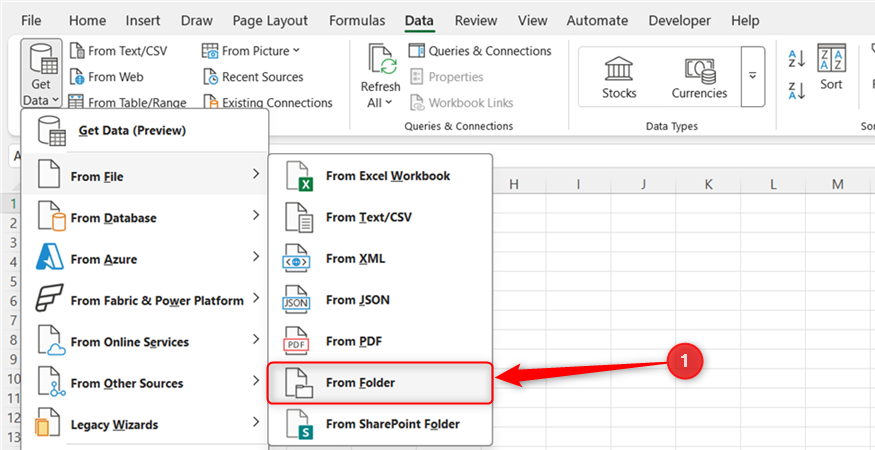Image resolution: width=875 pixels, height=450 pixels.
Task: Expand the Legacy Wizards submenu
Action: pyautogui.click(x=145, y=424)
